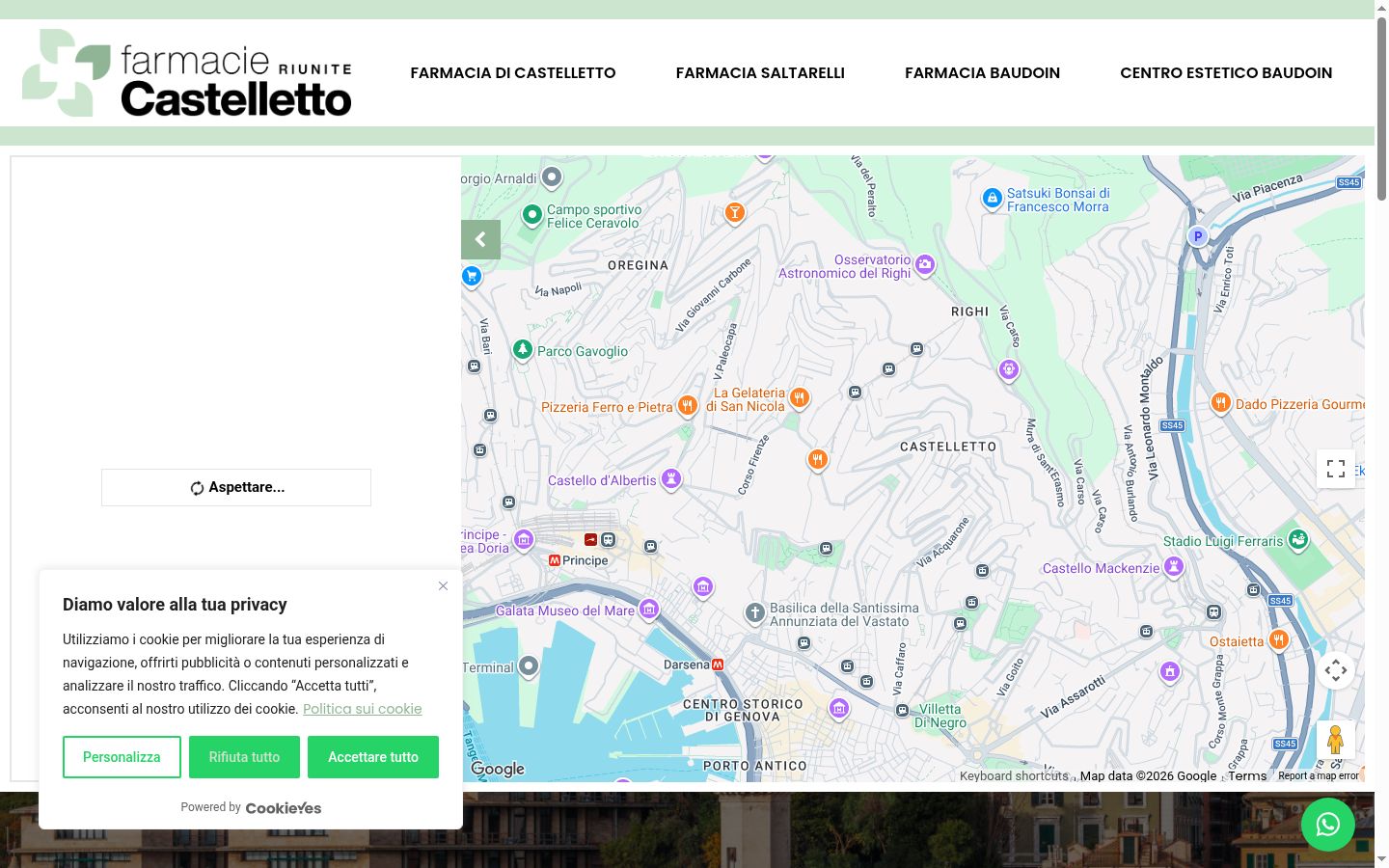Select the Dado Pizzeria Gourmet marker
This screenshot has width=1389, height=868.
[1221, 403]
